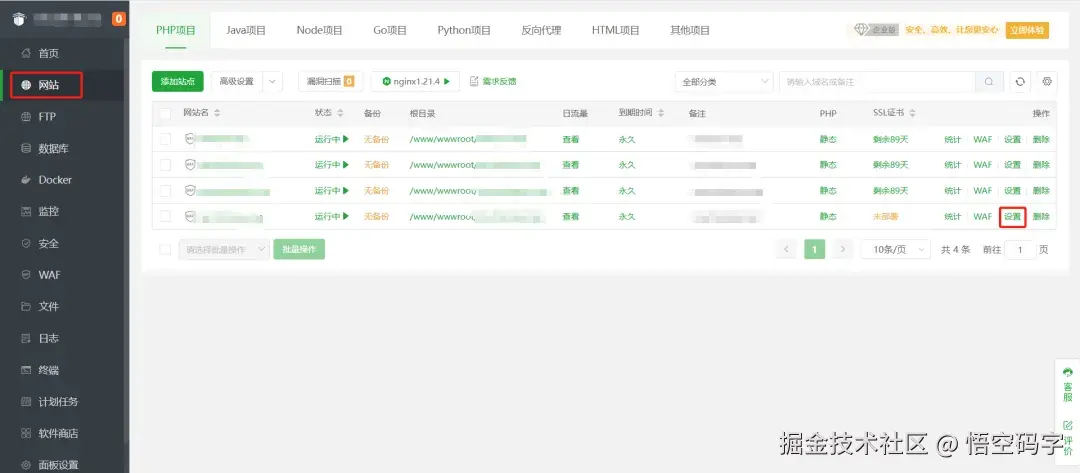Screen dimensions: 1080x473
Task: Go to next page arrow
Action: [842, 249]
